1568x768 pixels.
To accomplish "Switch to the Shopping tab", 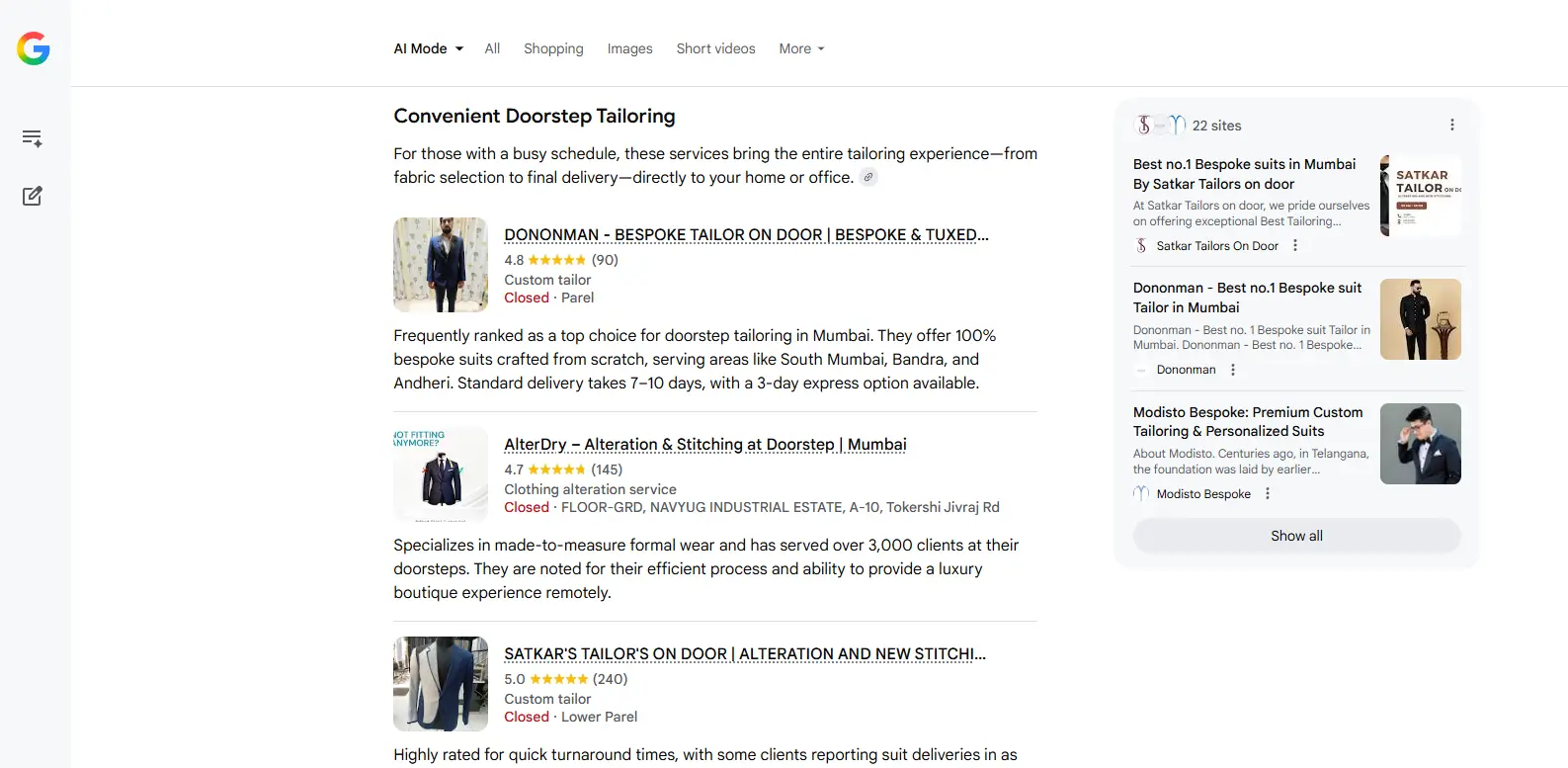I will (x=553, y=48).
